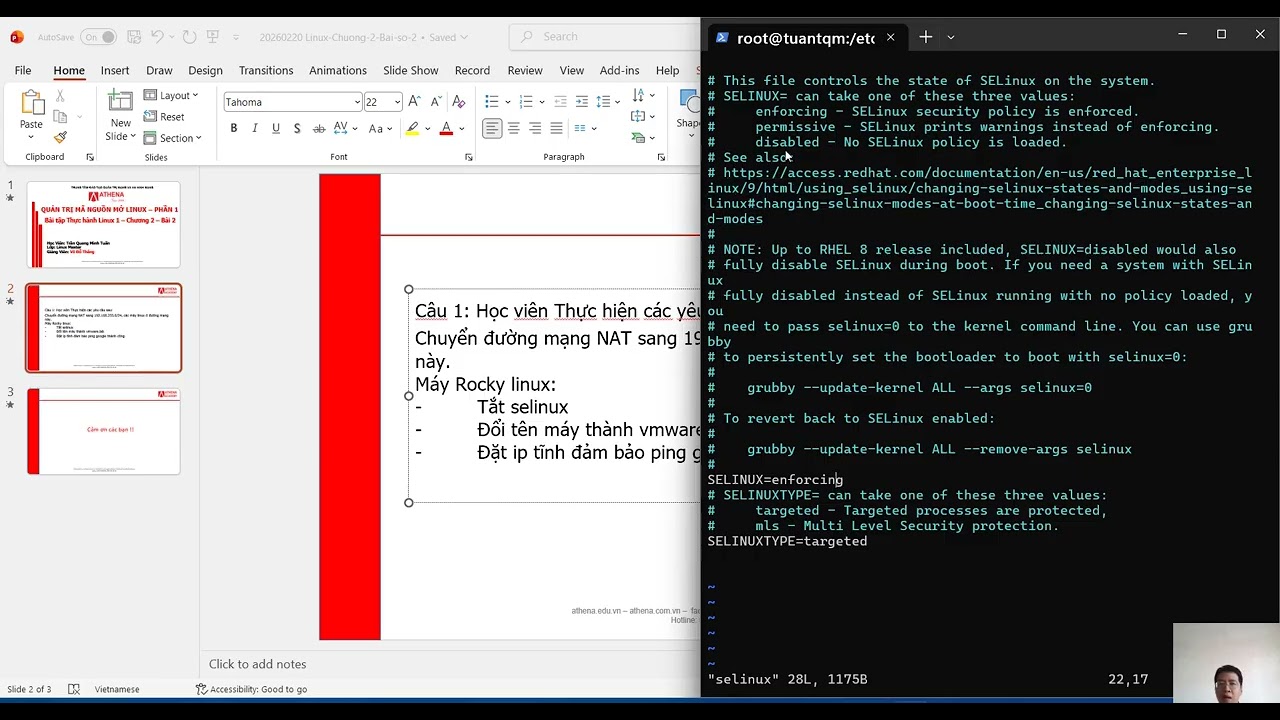Open font color dropdown arrow
This screenshot has height=720, width=1280.
click(x=460, y=128)
